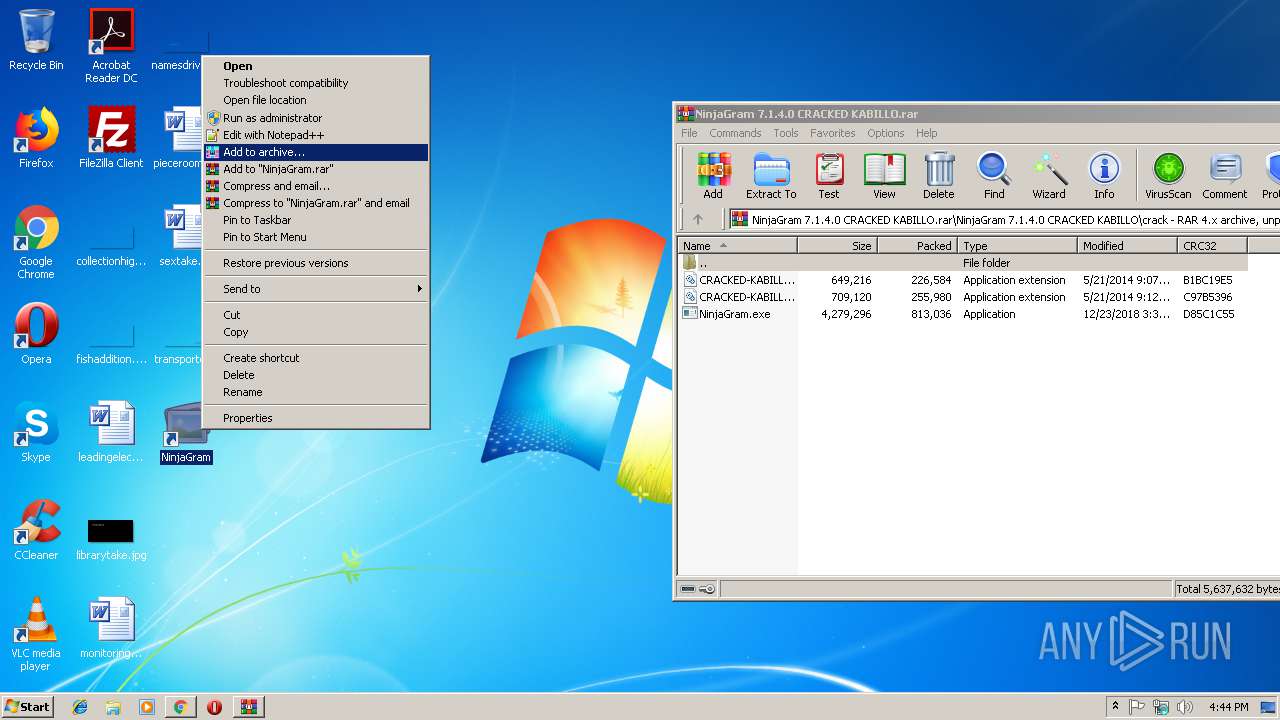Choose Pin to Taskbar
The height and width of the screenshot is (720, 1280).
tap(316, 220)
